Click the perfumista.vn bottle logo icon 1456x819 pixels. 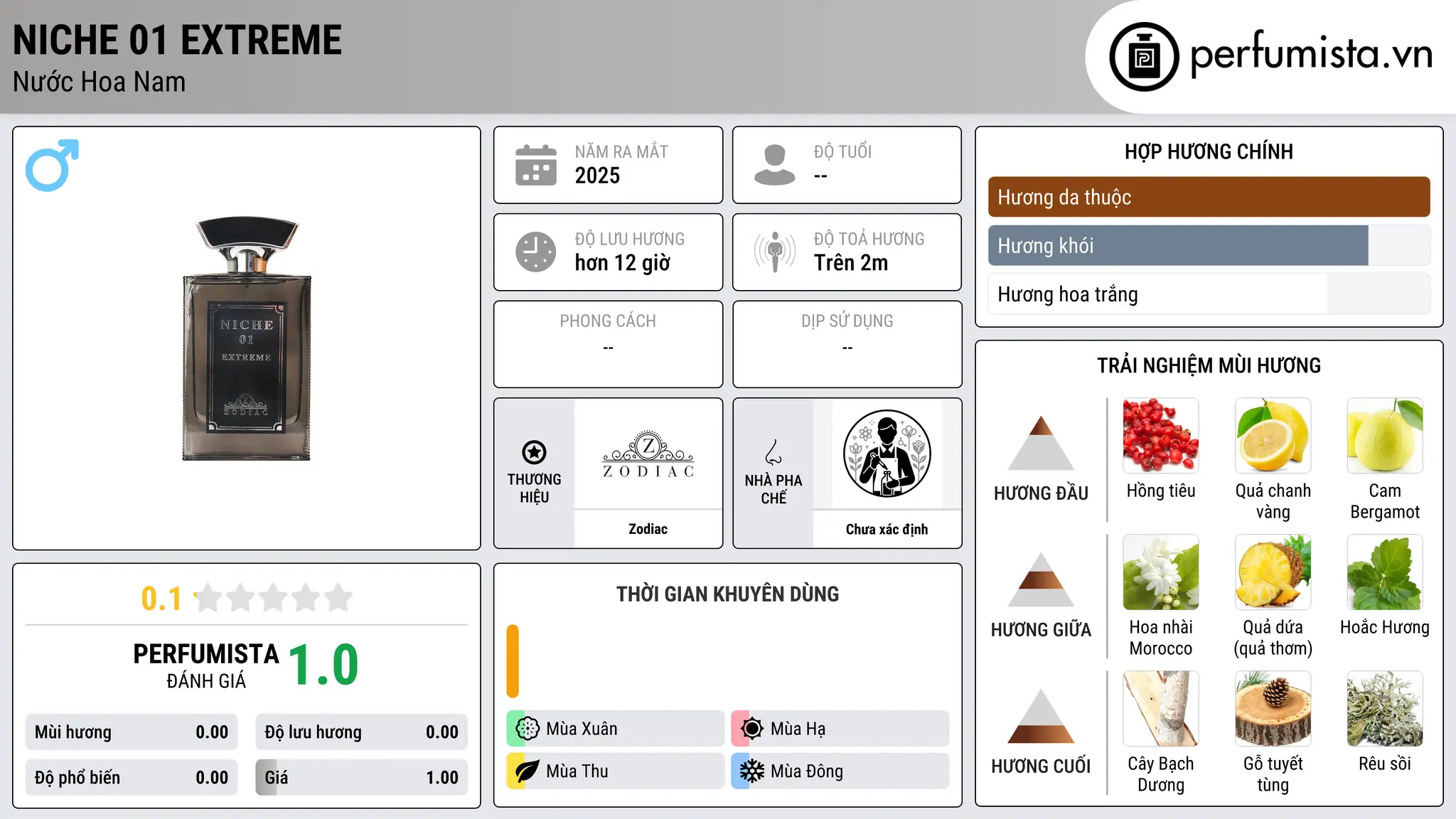(x=1144, y=57)
